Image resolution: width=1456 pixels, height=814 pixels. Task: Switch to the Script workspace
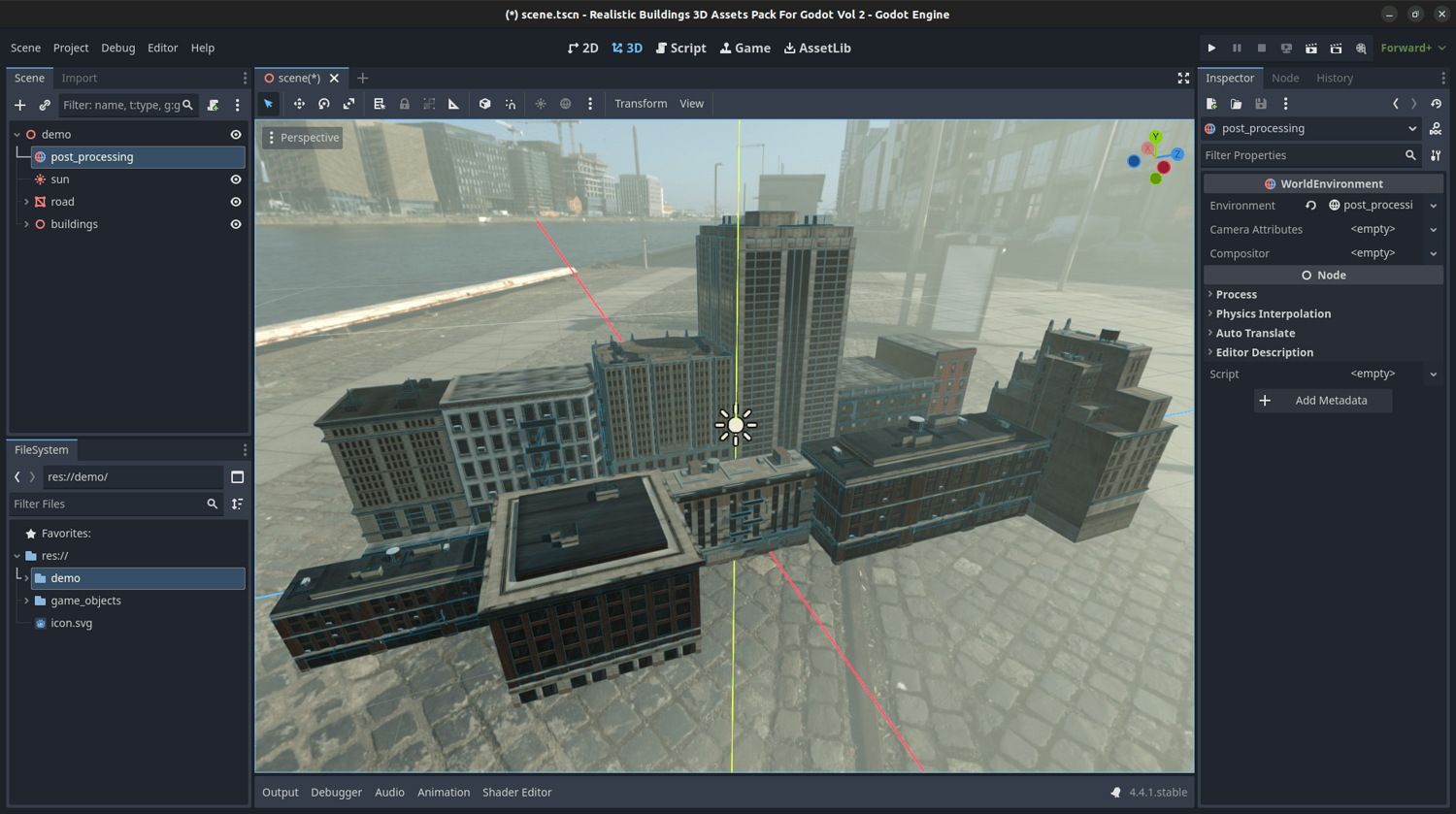[x=681, y=48]
